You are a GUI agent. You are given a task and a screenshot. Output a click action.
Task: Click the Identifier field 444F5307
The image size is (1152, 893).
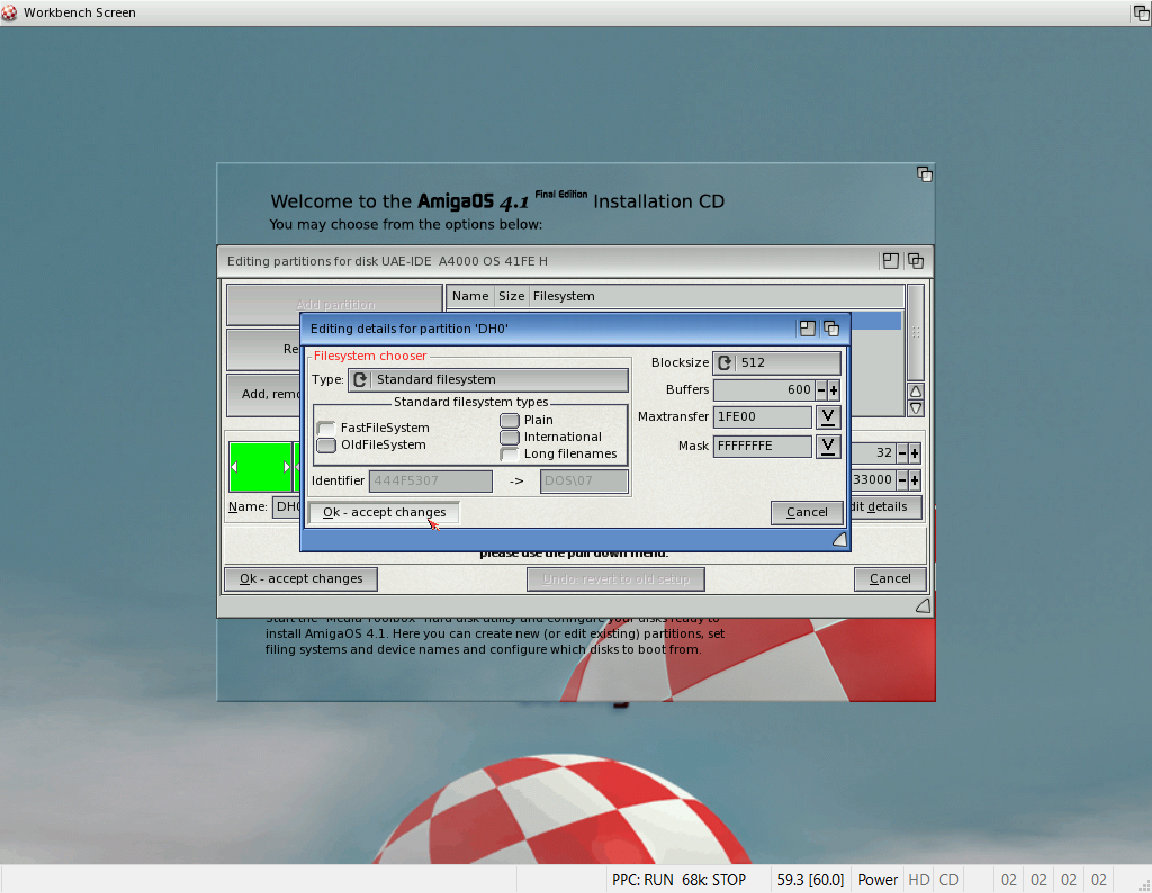(431, 481)
